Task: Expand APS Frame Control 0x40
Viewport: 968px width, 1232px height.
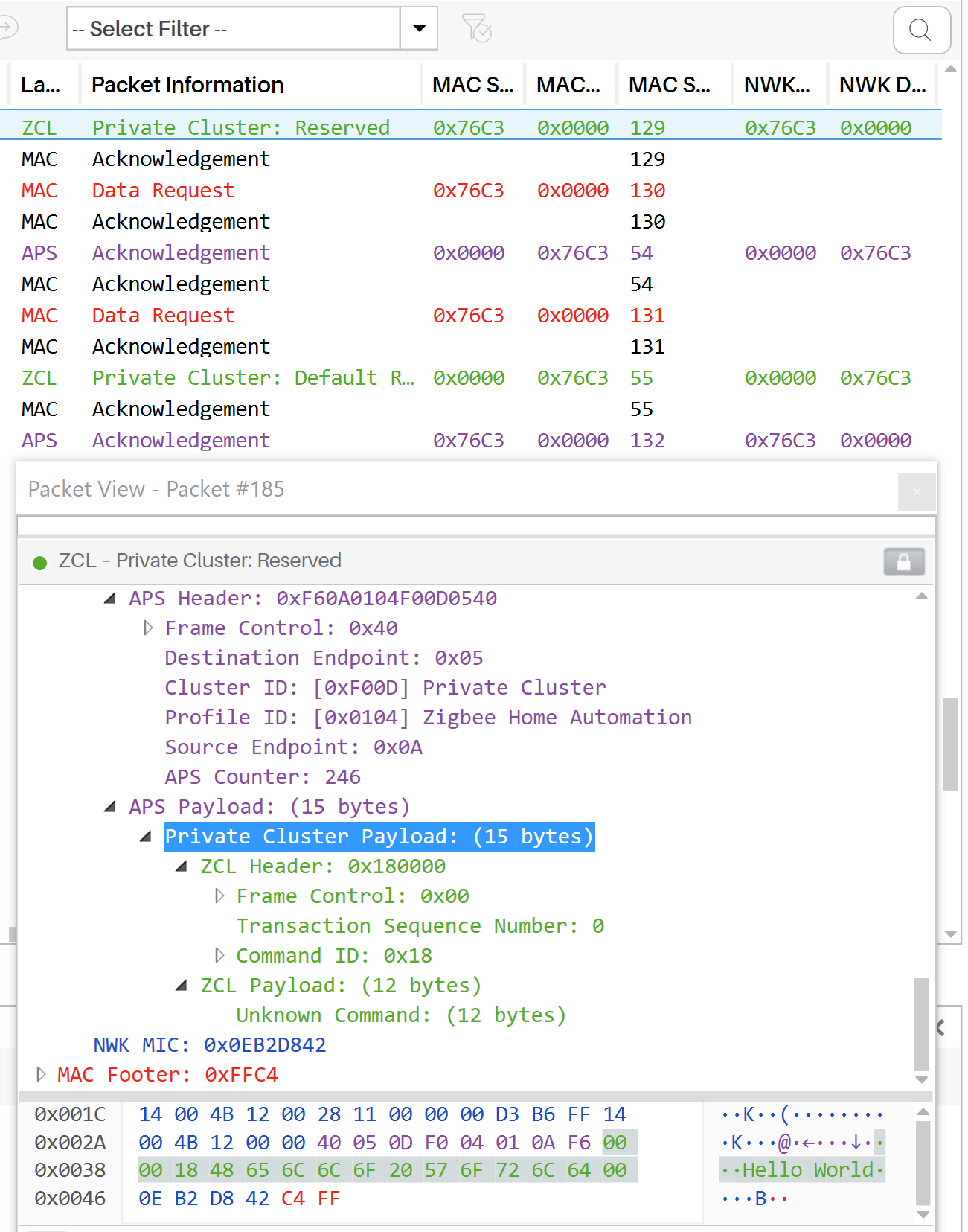Action: [147, 628]
